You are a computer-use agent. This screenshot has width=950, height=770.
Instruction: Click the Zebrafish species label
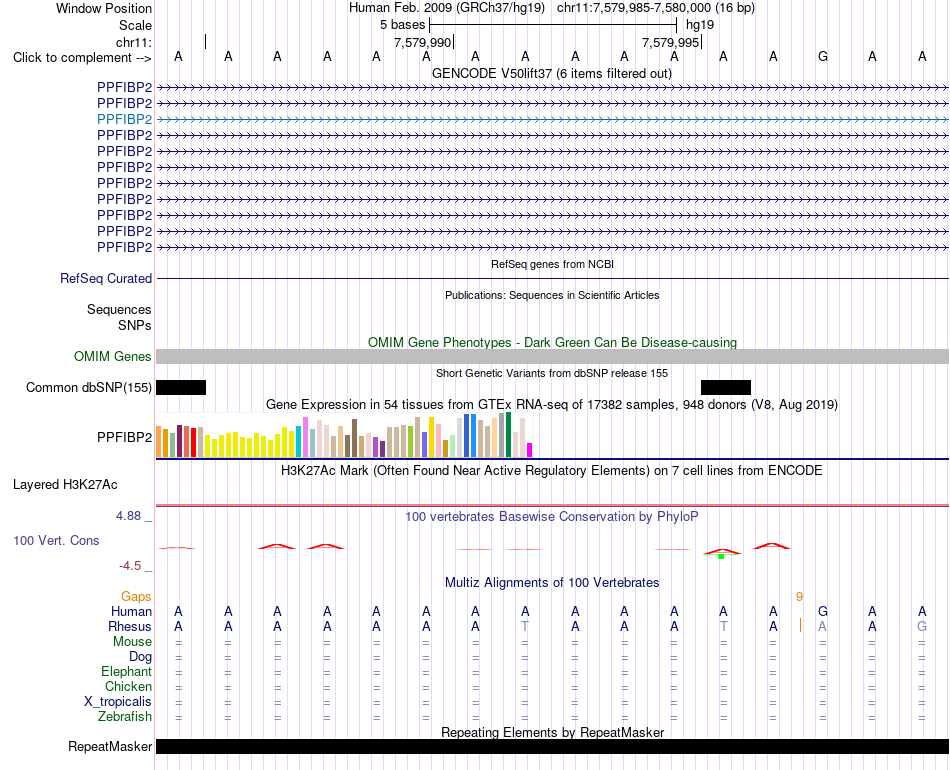(x=125, y=717)
